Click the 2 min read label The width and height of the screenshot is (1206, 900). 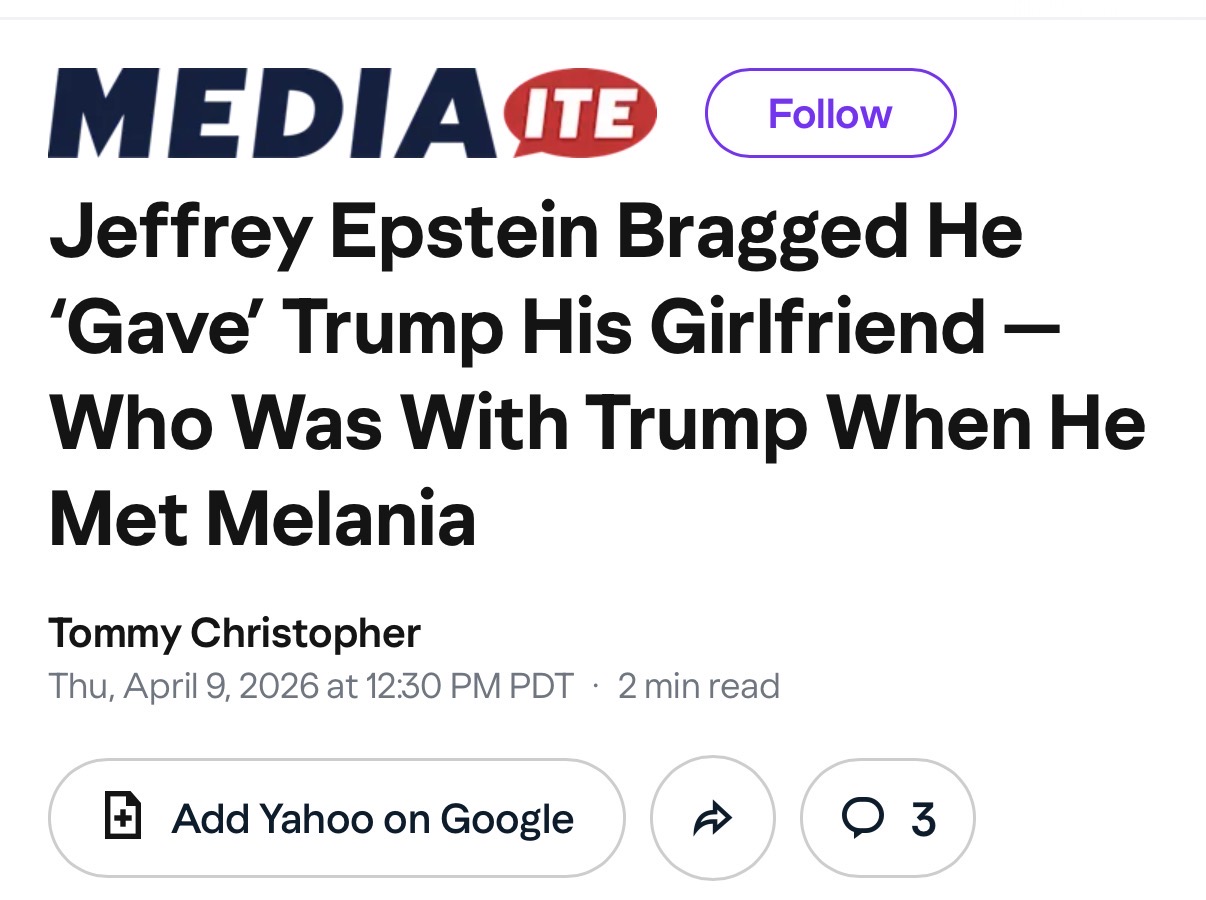(698, 686)
